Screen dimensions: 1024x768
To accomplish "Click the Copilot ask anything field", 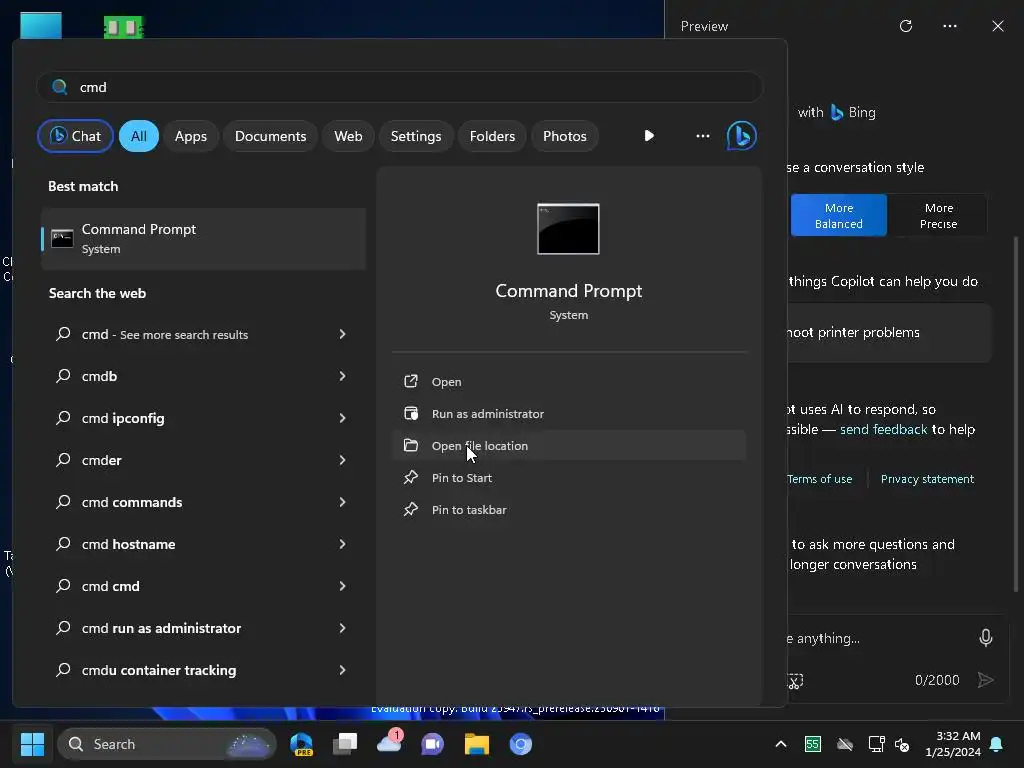I will click(878, 638).
